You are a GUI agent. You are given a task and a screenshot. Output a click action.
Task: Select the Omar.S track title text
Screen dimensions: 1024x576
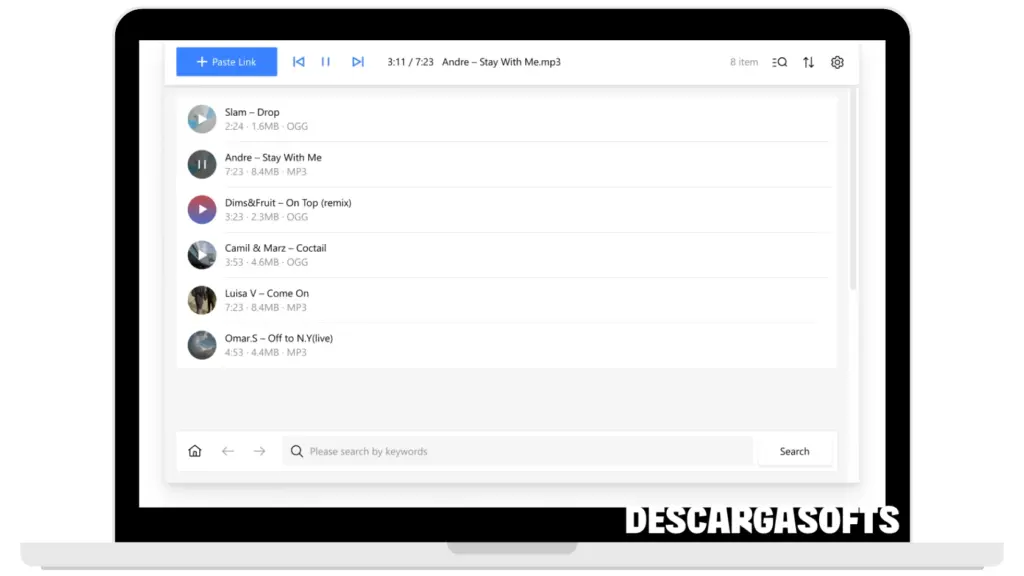coord(278,338)
